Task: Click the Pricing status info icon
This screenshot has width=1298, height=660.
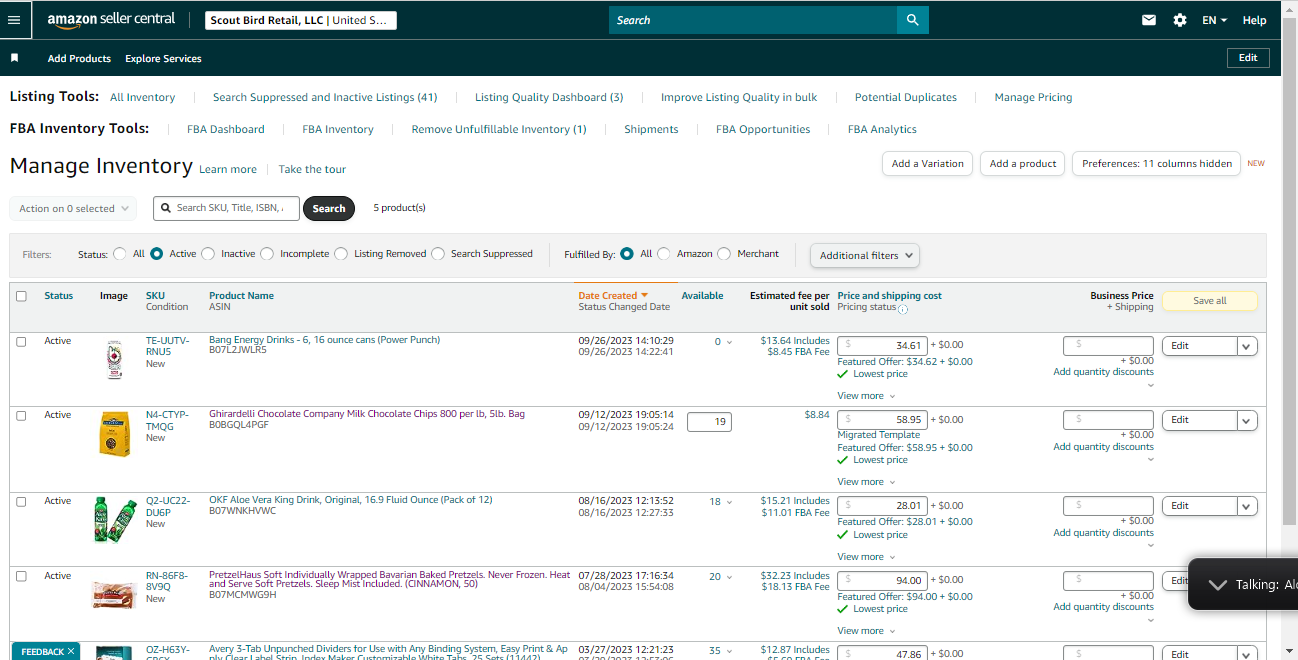Action: coord(903,309)
